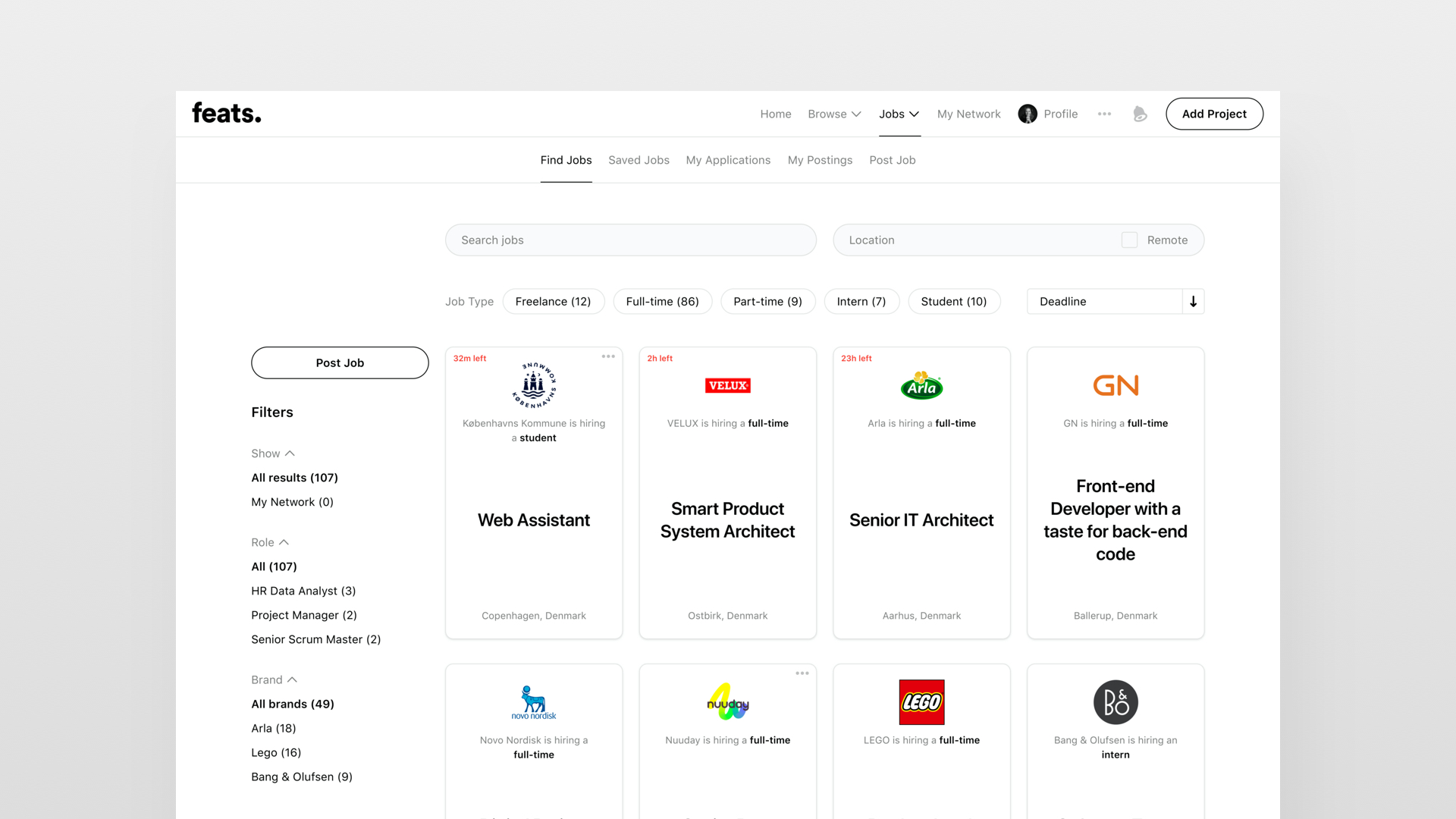Open the Browse dropdown menu

point(834,114)
